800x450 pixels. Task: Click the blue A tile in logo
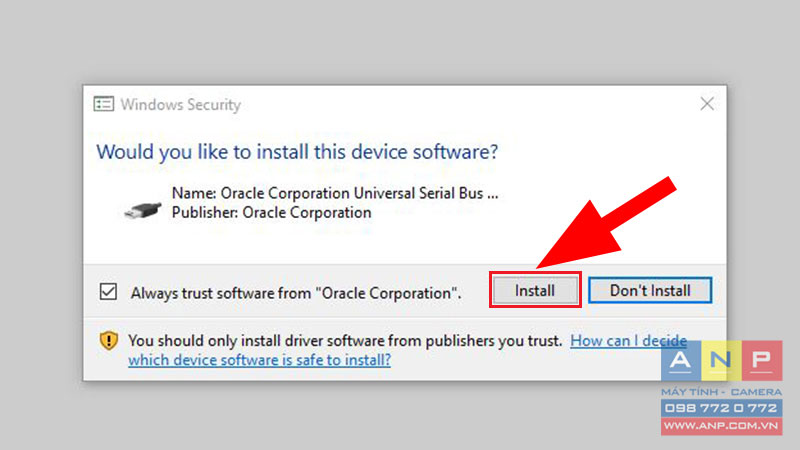coord(681,361)
